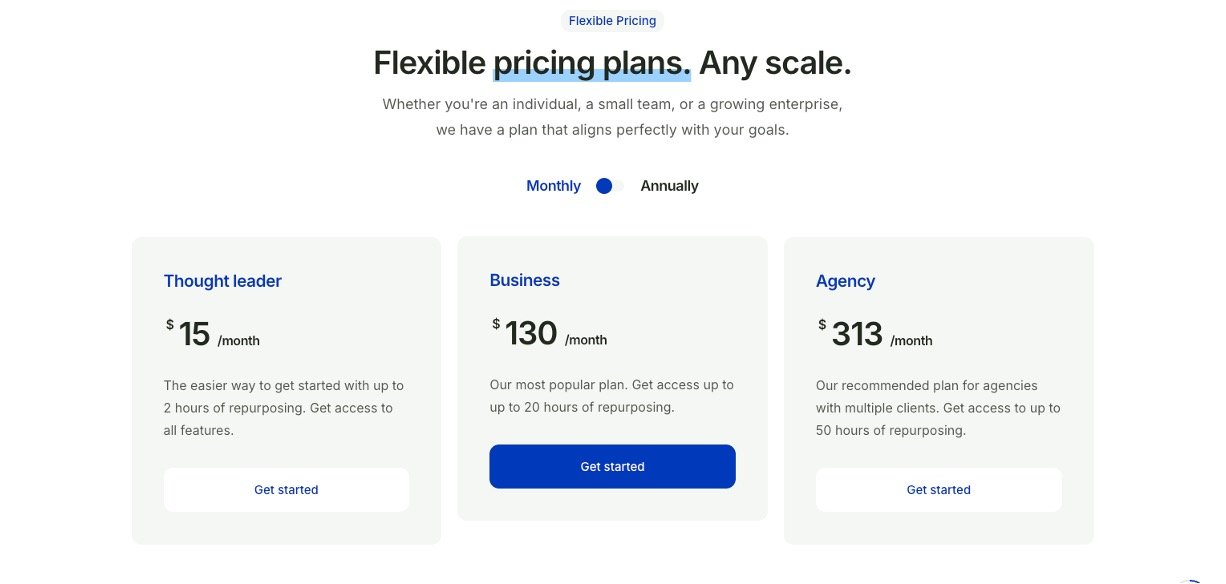
Task: Select the Thought leader plan title
Action: coord(223,281)
